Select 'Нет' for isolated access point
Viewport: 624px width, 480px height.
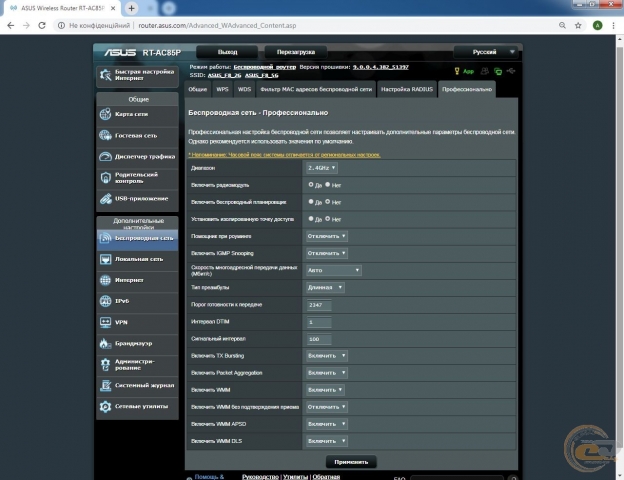click(x=328, y=219)
